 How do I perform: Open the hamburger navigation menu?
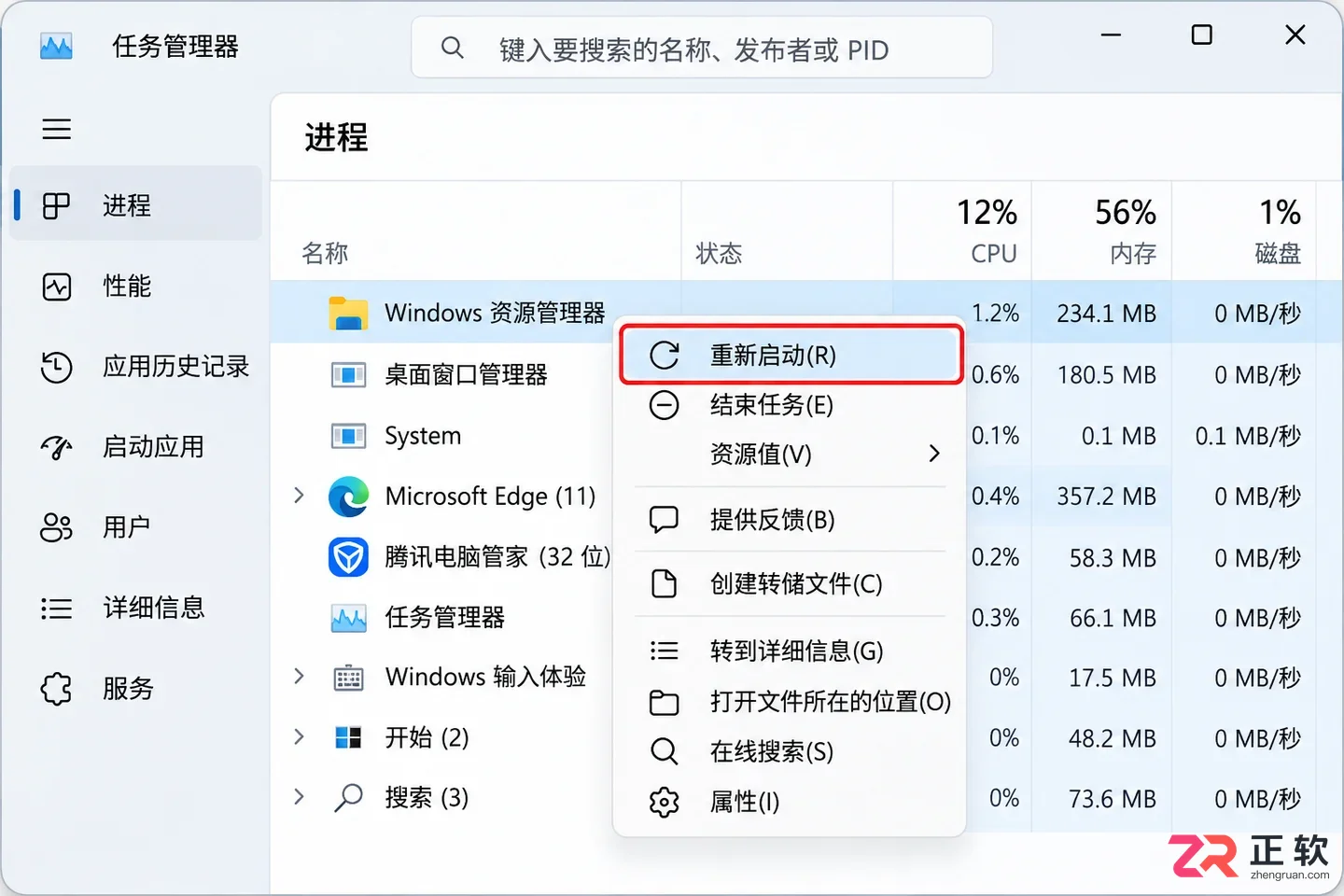click(x=56, y=129)
